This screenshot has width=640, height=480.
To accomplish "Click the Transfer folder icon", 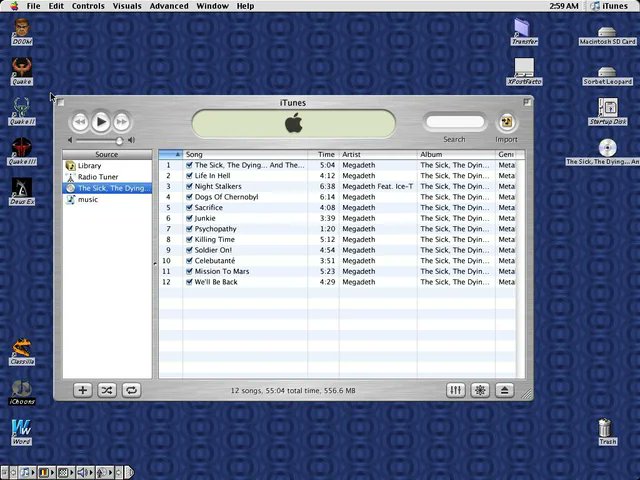I will pos(524,32).
